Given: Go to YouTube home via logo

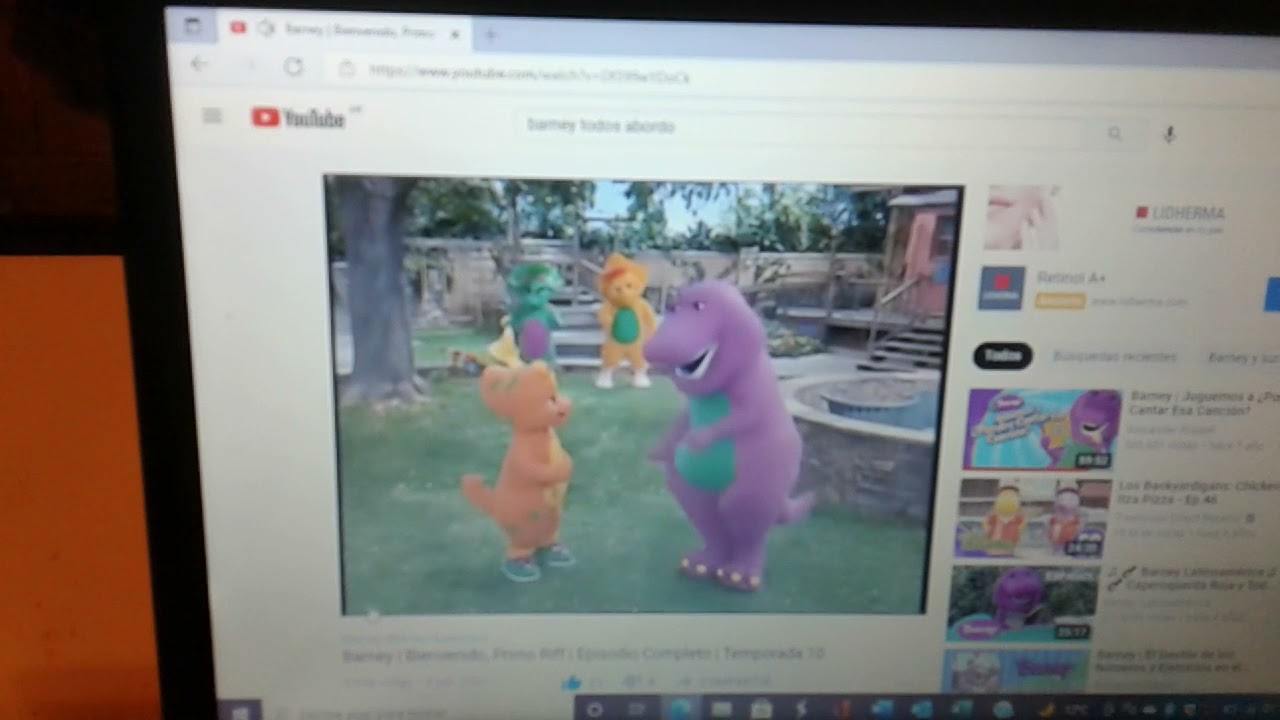Looking at the screenshot, I should [298, 118].
